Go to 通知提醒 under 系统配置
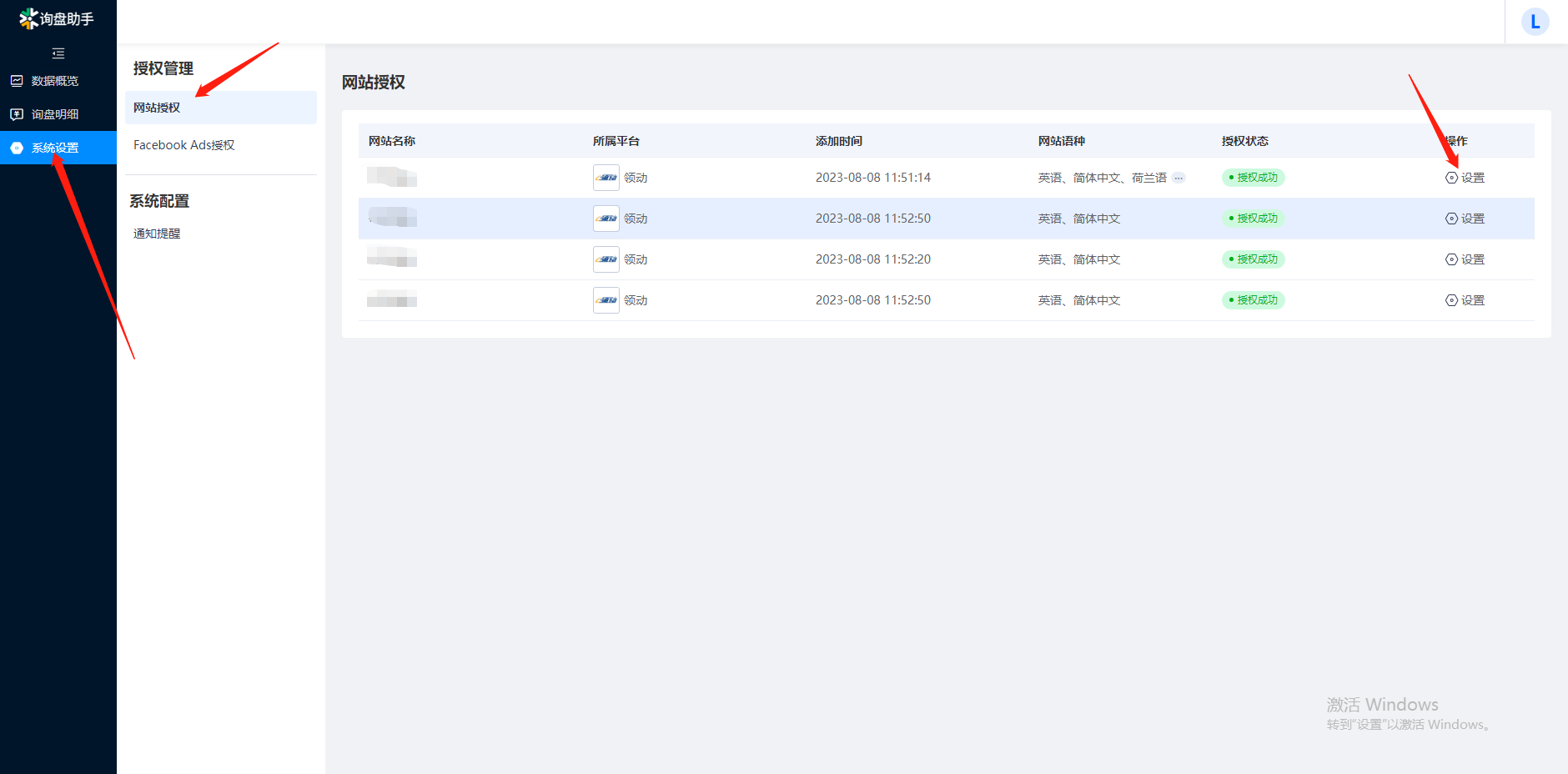 (x=157, y=234)
